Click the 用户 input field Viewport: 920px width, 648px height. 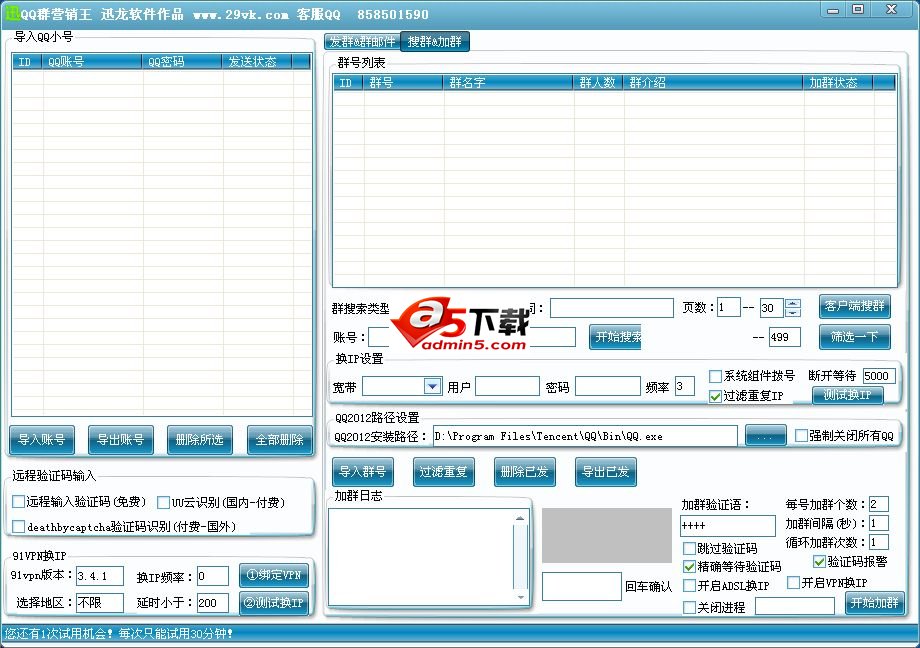[x=507, y=386]
